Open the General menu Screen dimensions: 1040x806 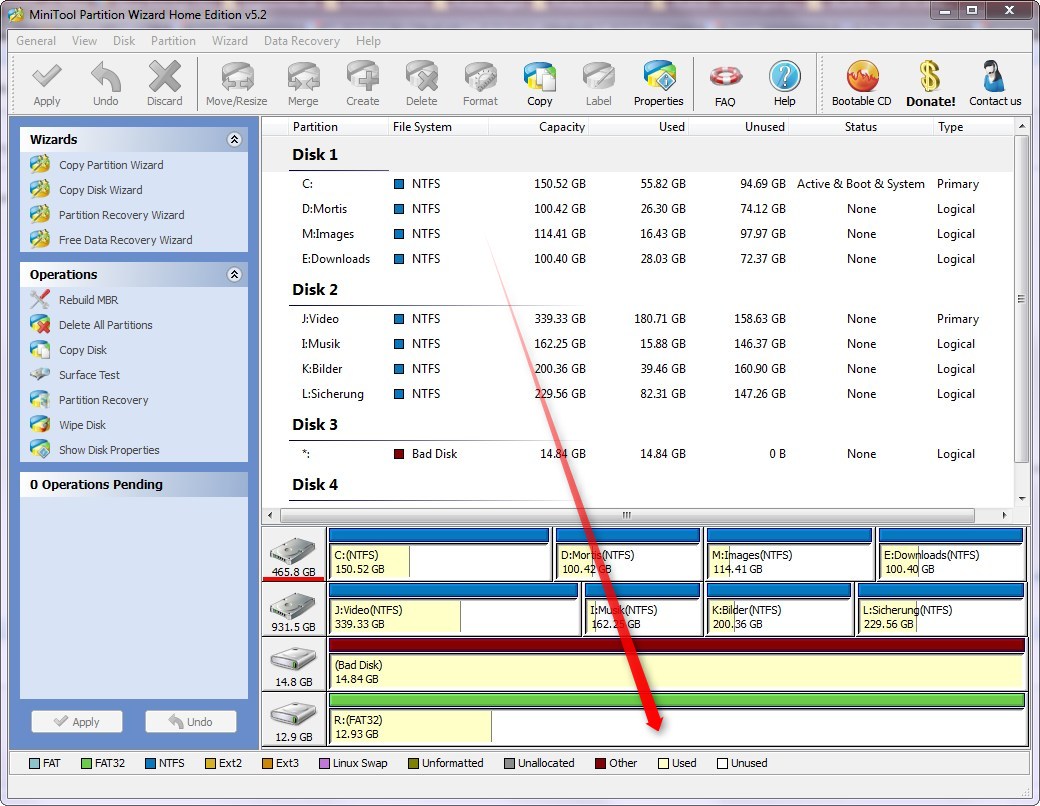36,40
